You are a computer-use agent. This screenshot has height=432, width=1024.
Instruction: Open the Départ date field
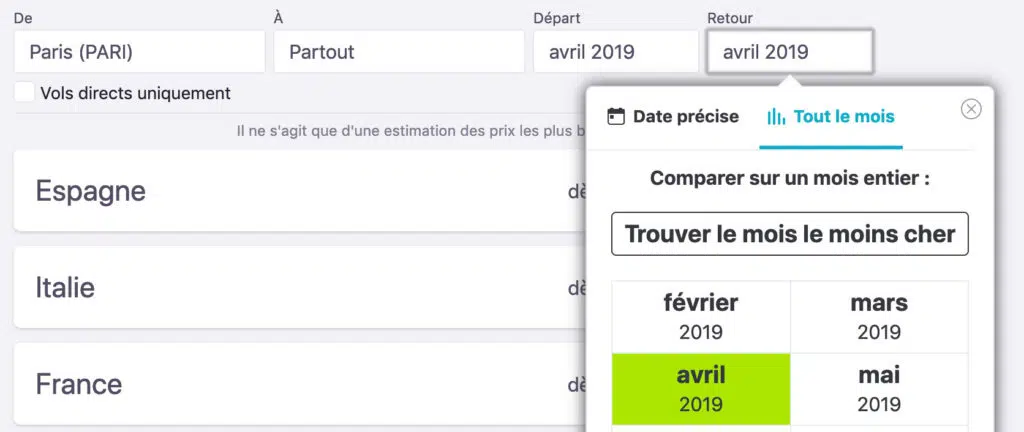point(616,52)
